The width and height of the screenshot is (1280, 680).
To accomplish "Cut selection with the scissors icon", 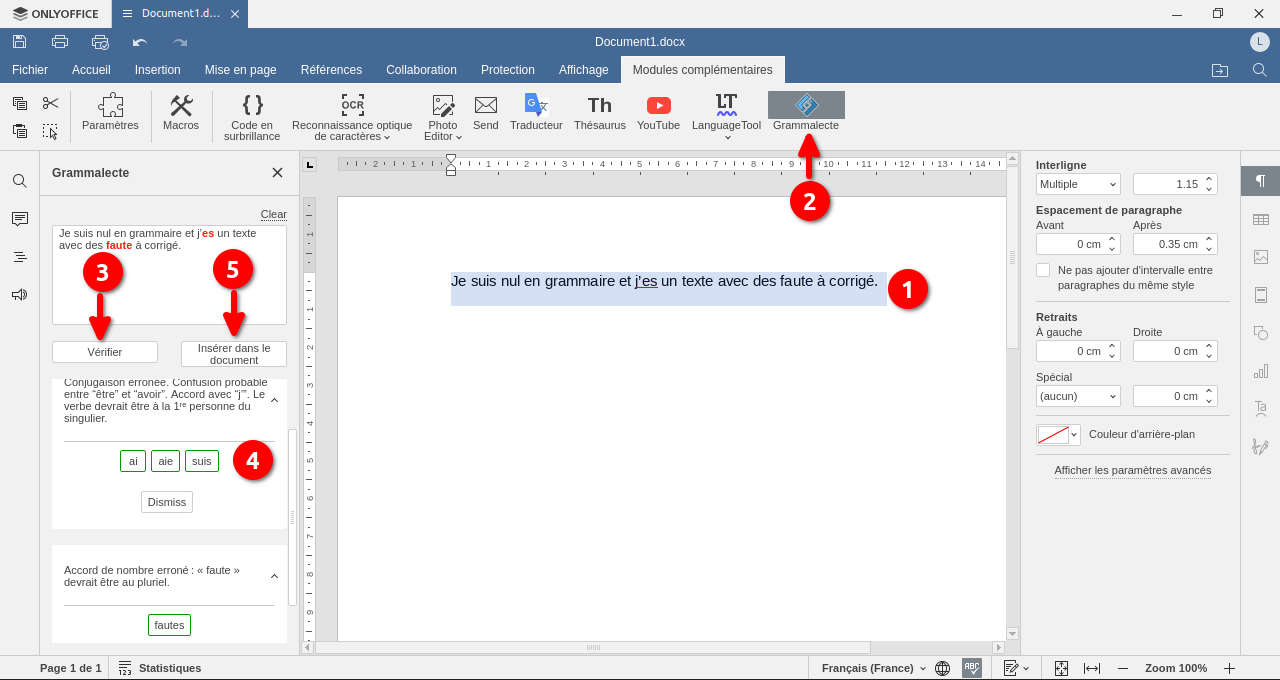I will point(51,103).
